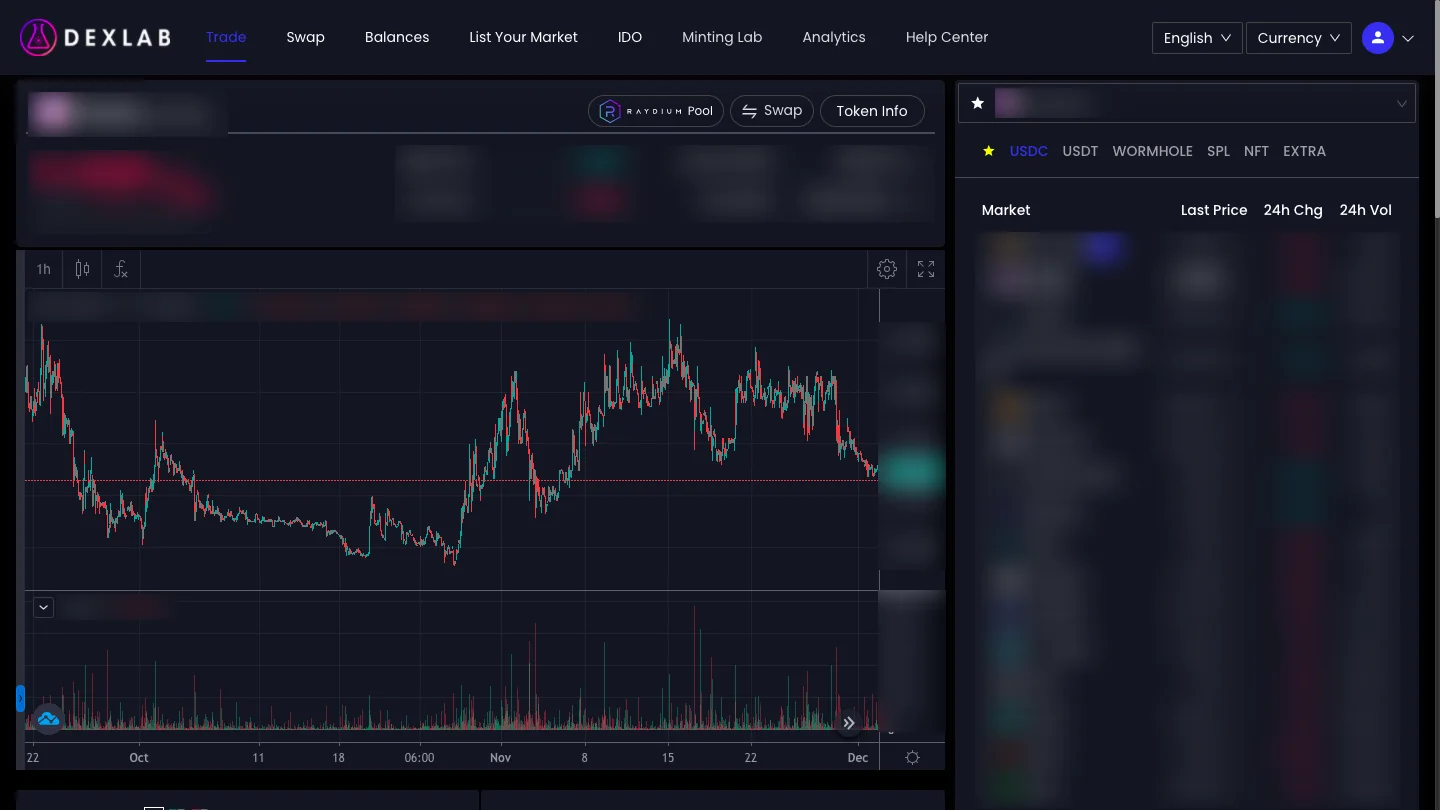Toggle the white favorite star in market selector
Viewport: 1440px width, 810px height.
[x=978, y=103]
